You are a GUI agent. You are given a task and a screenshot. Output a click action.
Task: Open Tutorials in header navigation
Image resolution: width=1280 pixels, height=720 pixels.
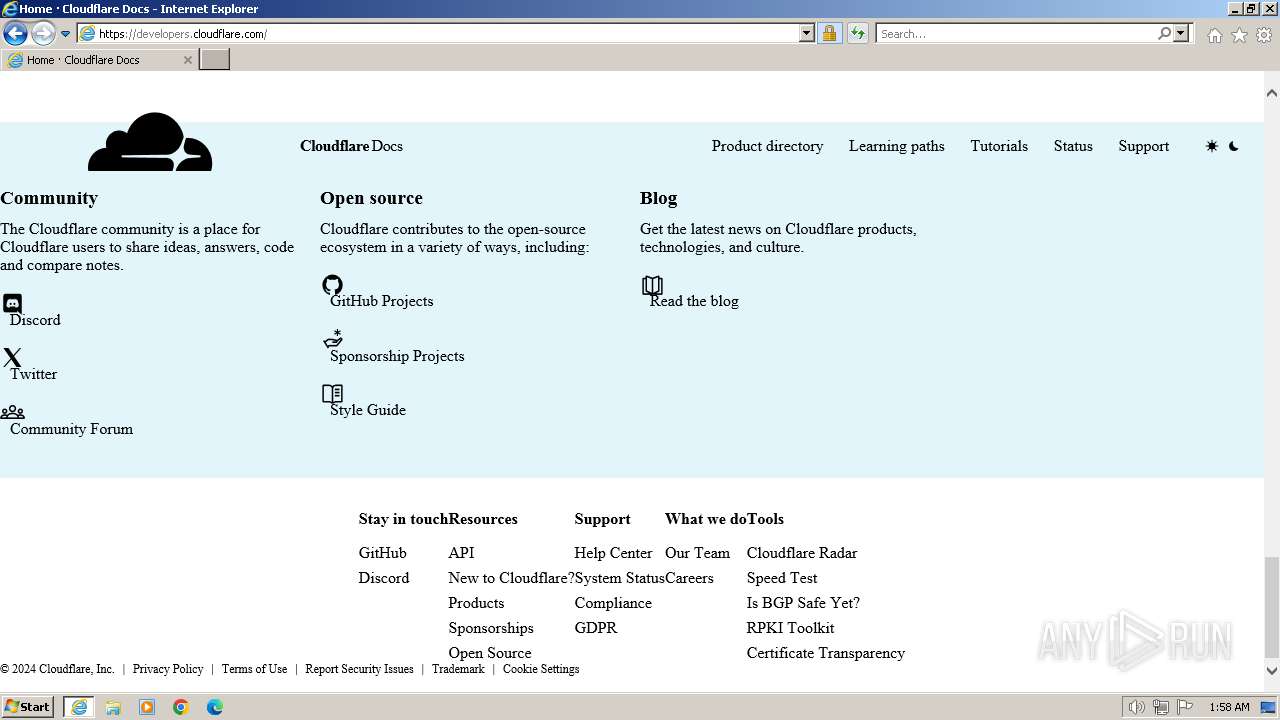coord(999,146)
